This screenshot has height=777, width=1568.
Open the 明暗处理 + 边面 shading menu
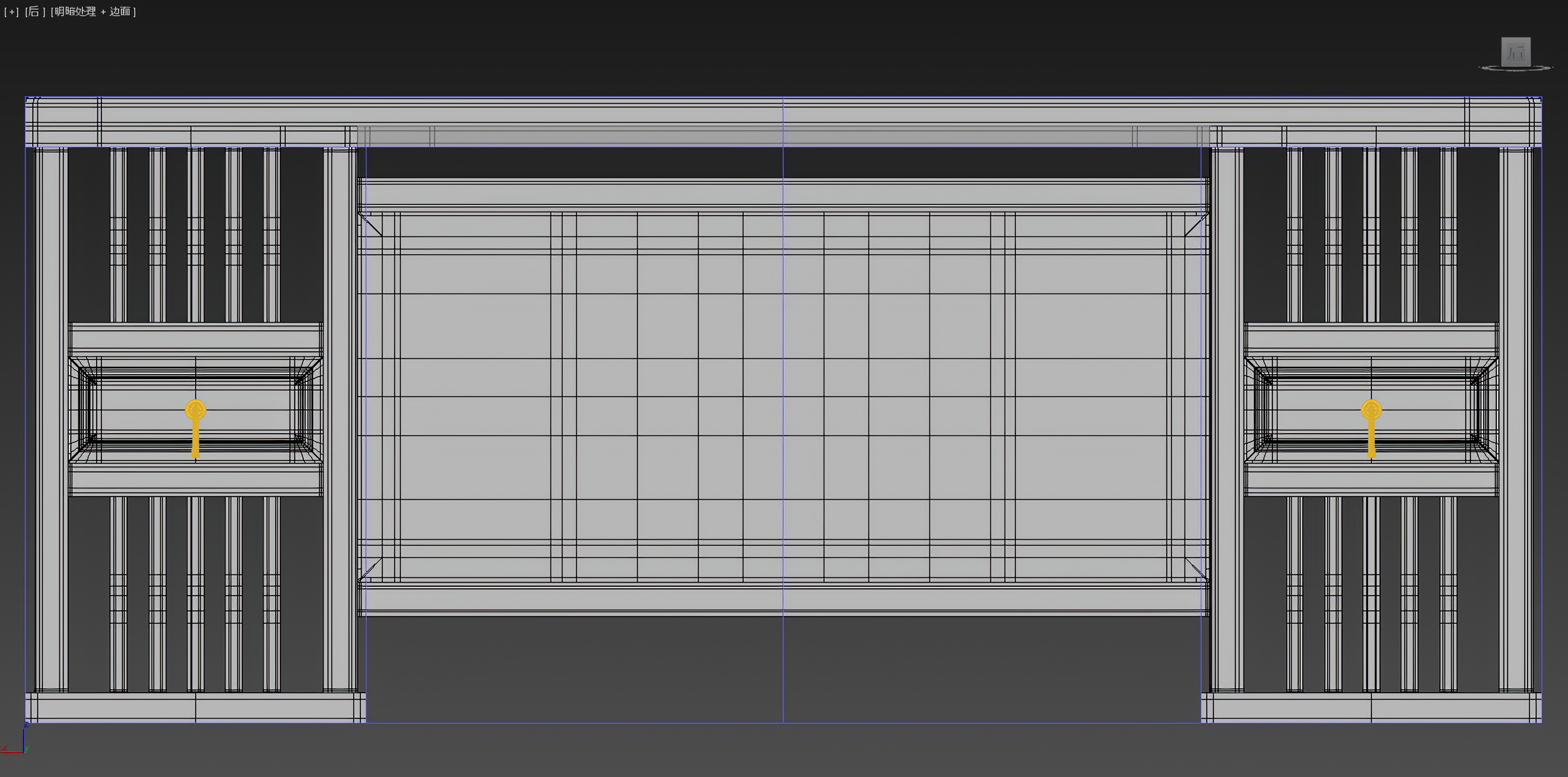click(93, 11)
